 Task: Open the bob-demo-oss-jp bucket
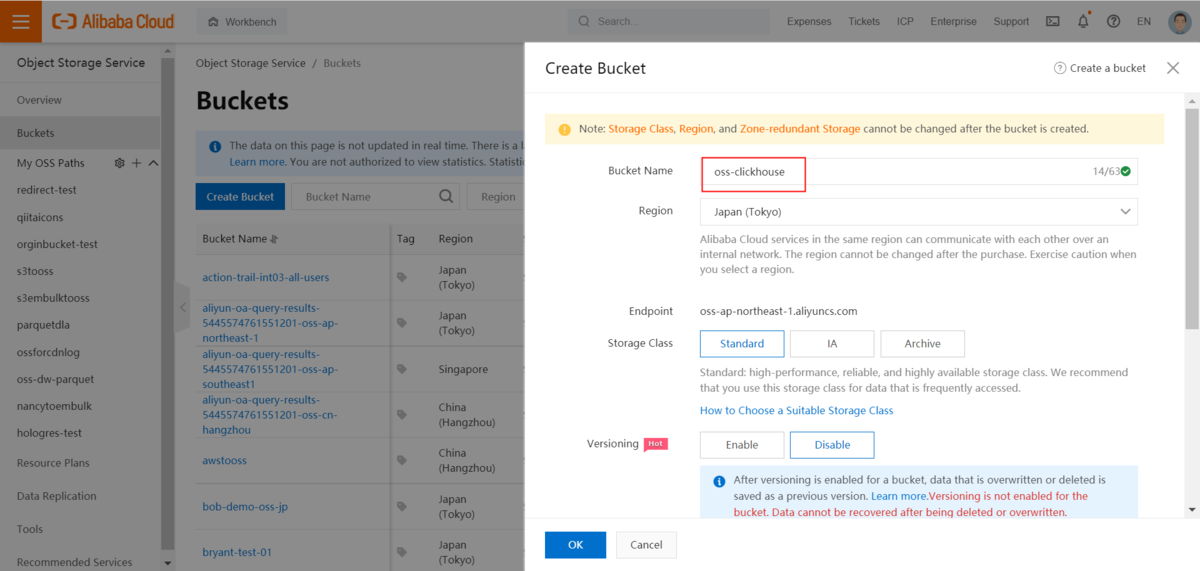(x=245, y=507)
